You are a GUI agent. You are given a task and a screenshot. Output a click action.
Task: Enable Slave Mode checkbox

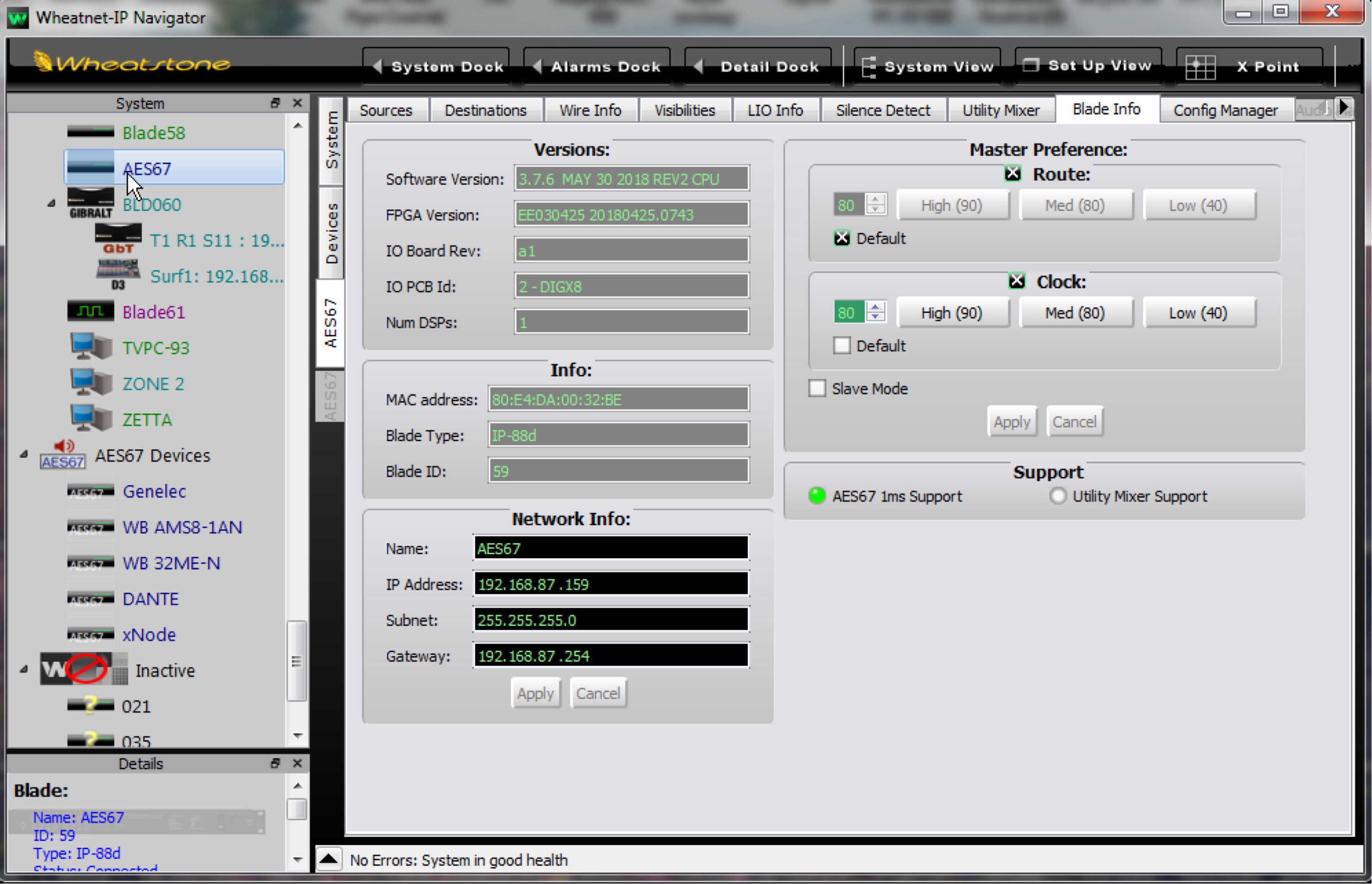point(817,388)
